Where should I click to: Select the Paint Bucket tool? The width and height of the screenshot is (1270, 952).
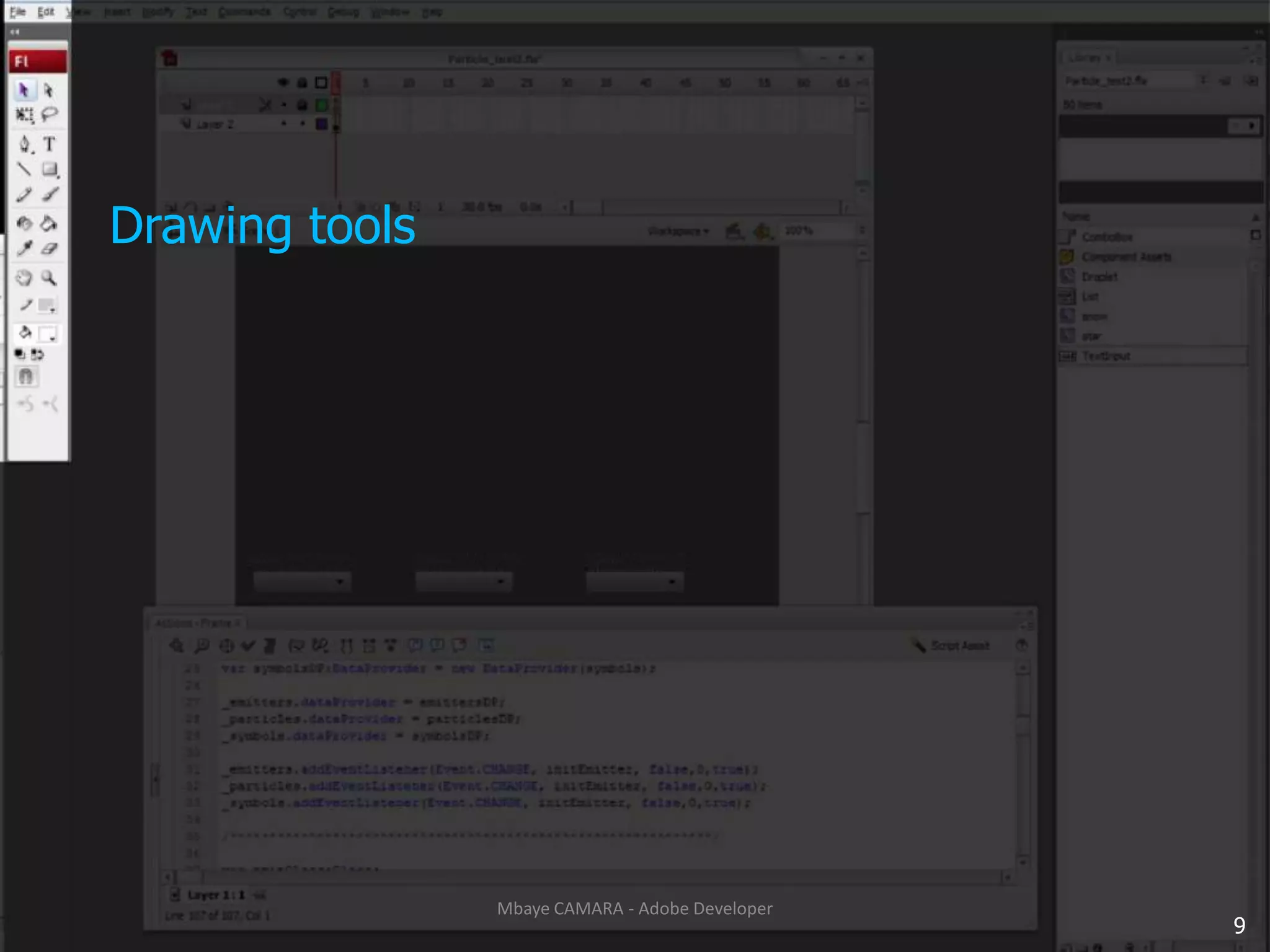click(49, 223)
